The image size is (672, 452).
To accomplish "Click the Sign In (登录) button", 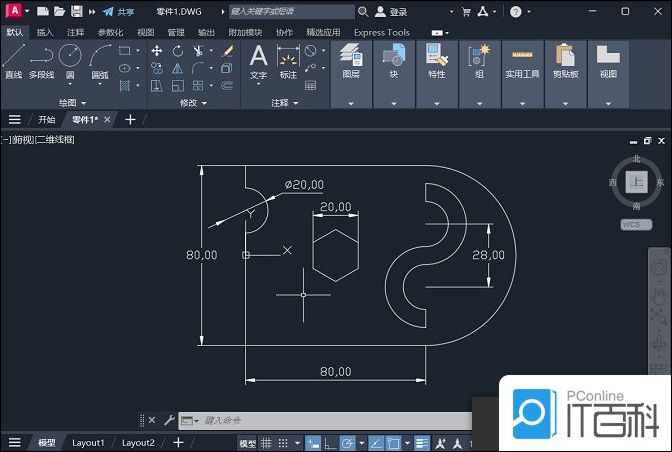I will click(391, 12).
